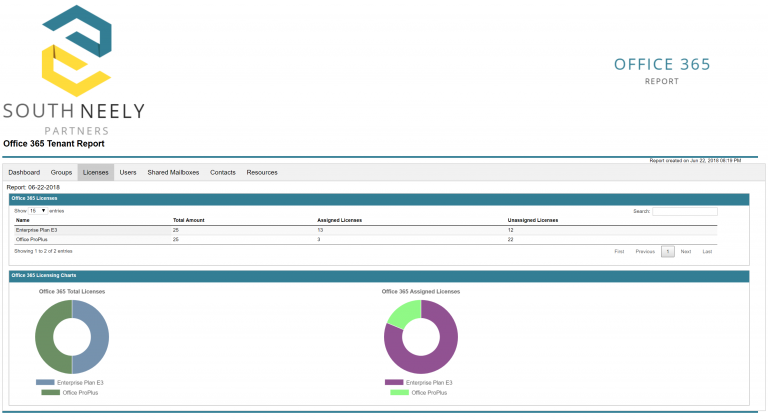Go to Next page of table
Screen dimensions: 768x419
[x=686, y=251]
